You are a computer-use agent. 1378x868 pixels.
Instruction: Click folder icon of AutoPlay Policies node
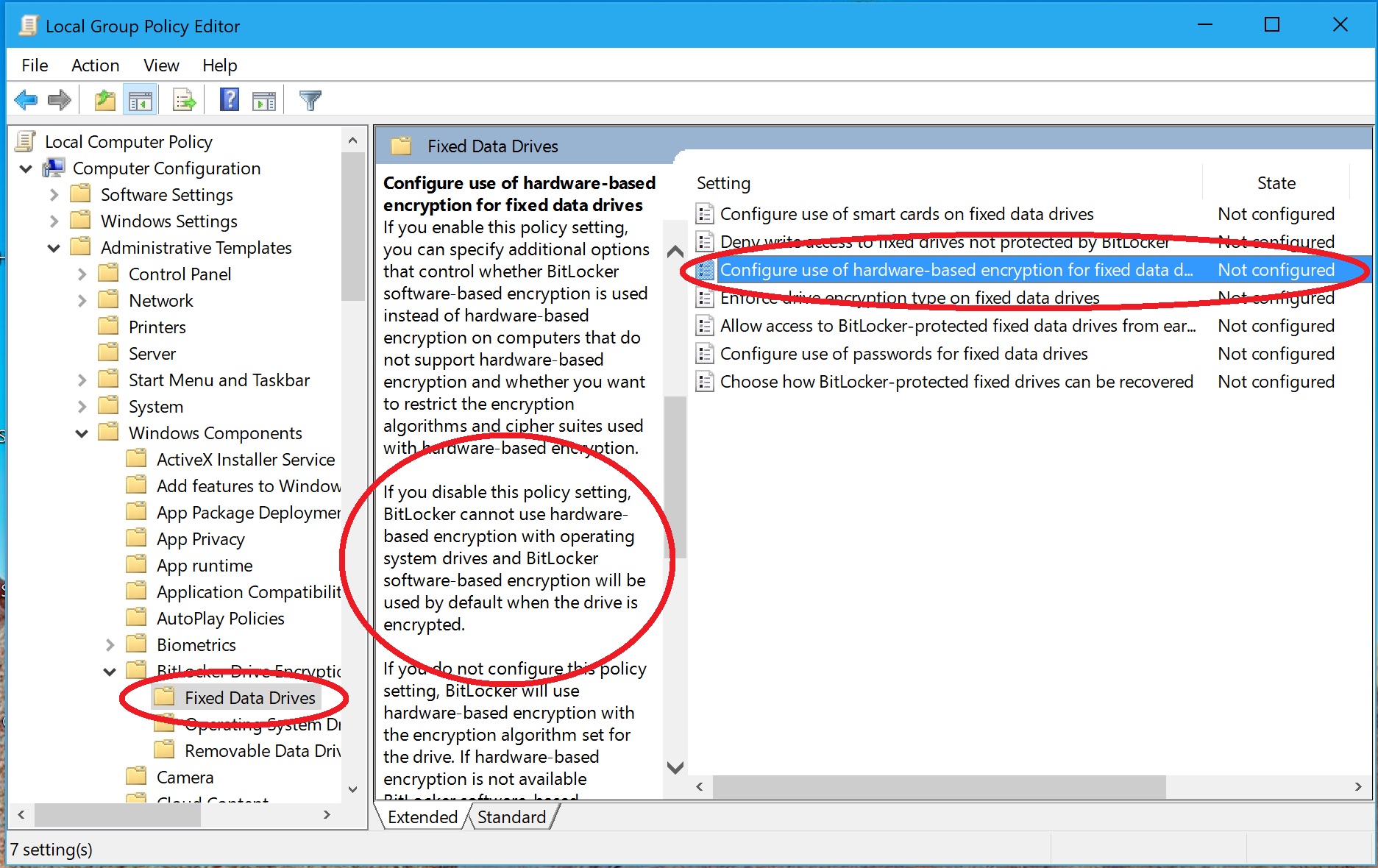(137, 618)
